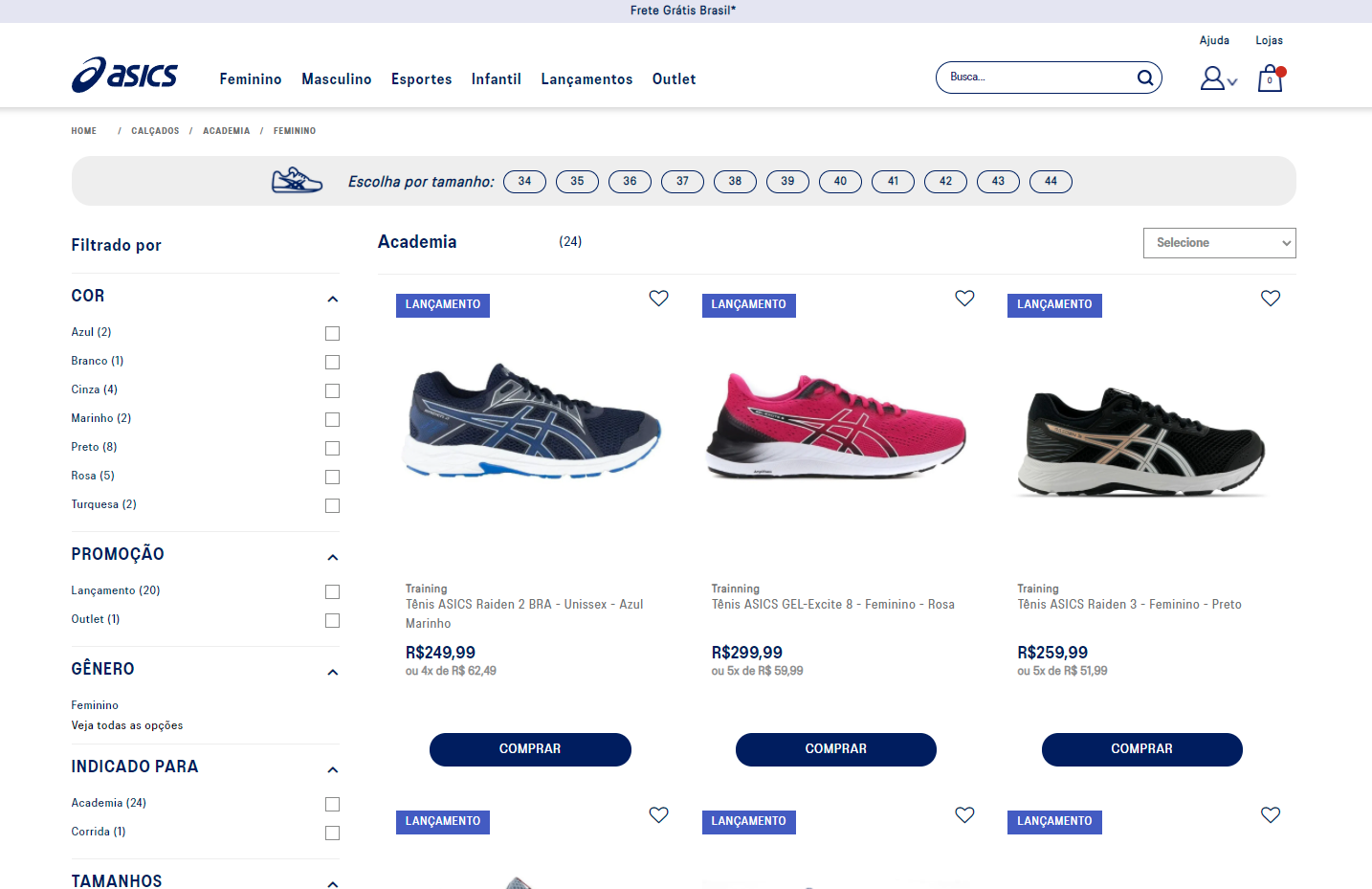Check the Preto color filter
This screenshot has height=889, width=1372.
(x=332, y=448)
